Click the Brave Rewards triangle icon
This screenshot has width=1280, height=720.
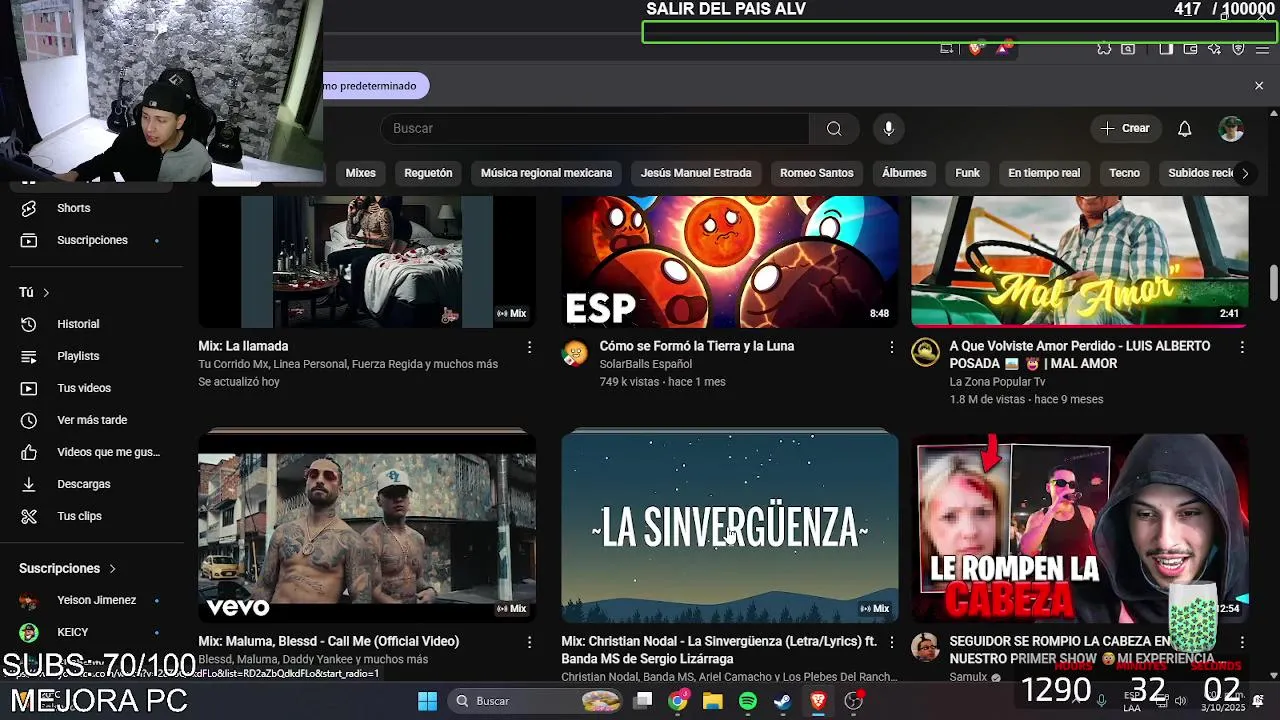coord(1002,48)
